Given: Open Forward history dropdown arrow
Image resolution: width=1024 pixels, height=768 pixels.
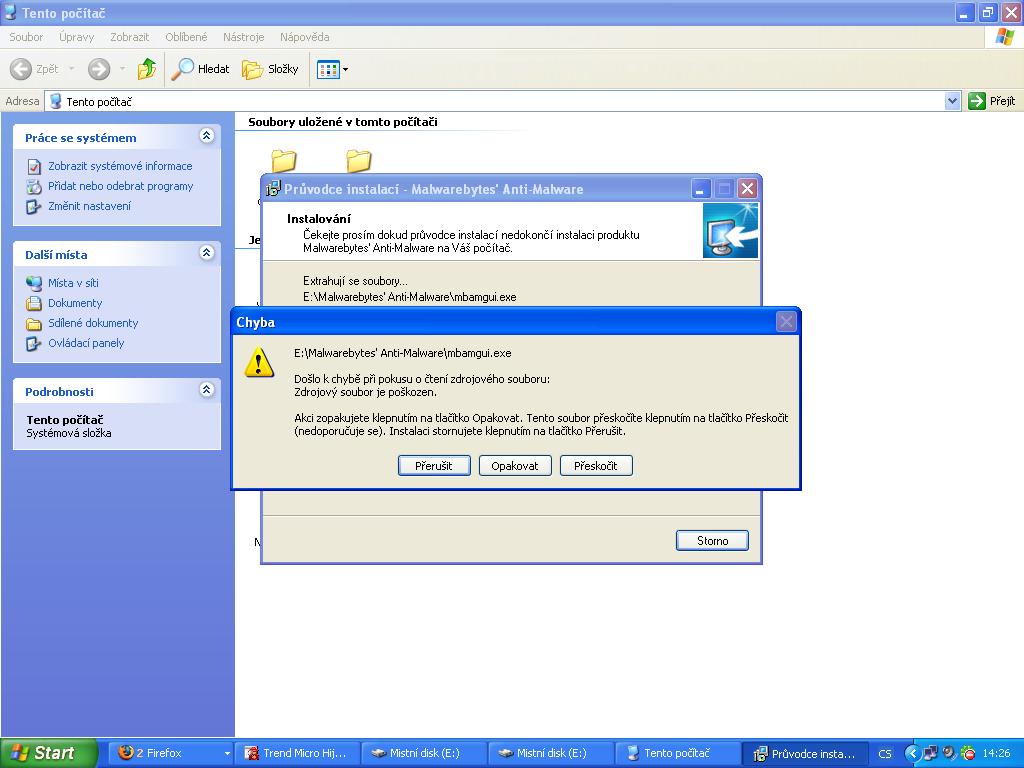Looking at the screenshot, I should 122,69.
